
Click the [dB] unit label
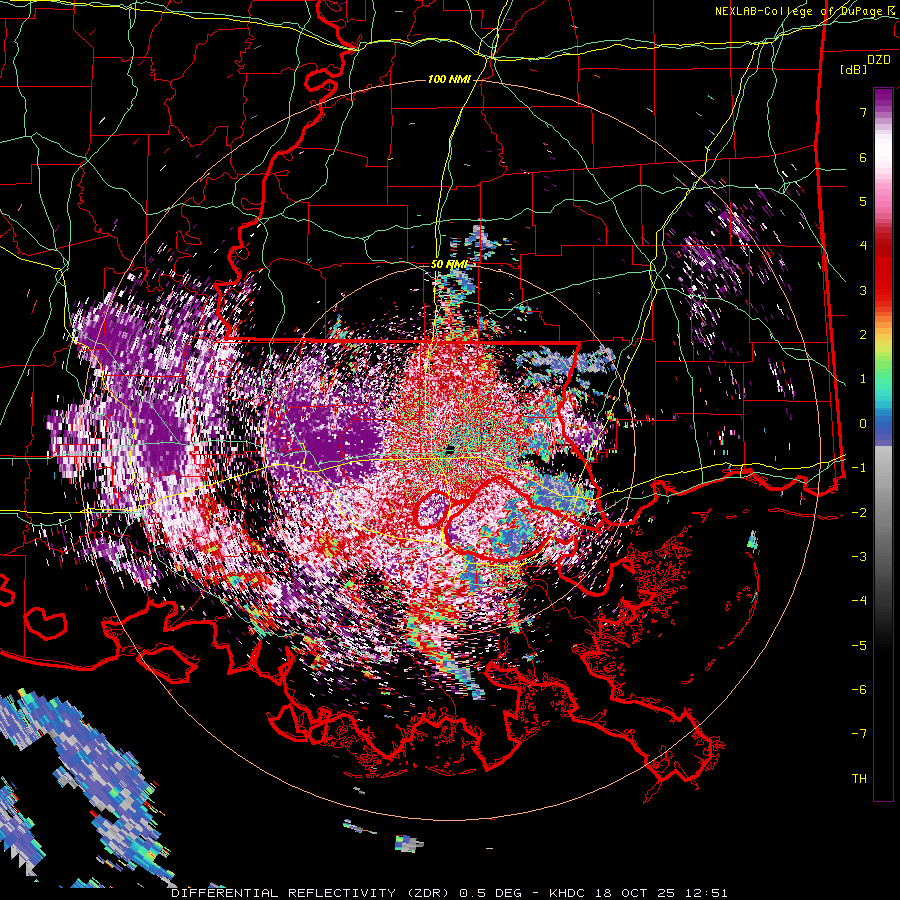853,69
